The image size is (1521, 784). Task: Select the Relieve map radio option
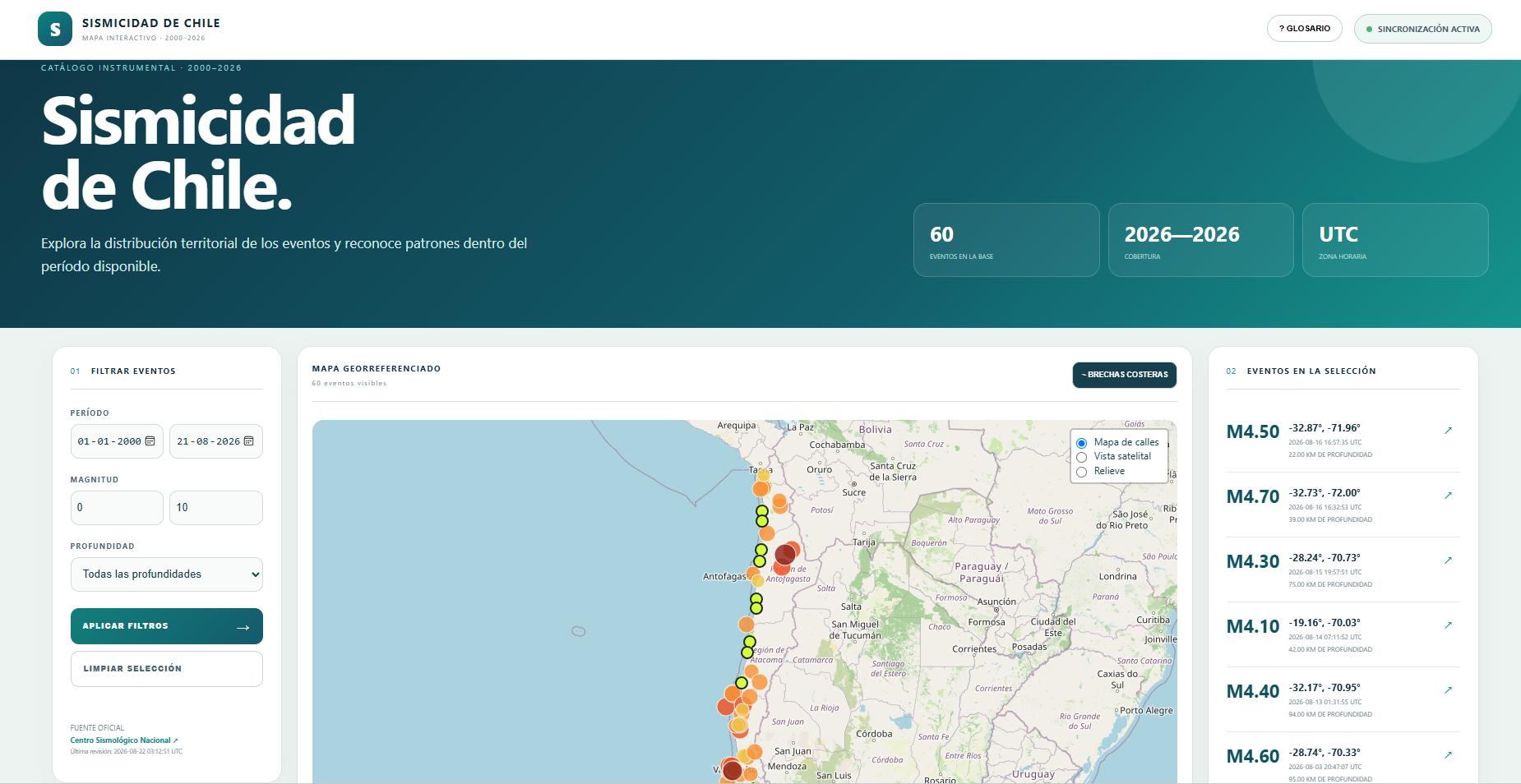(1081, 472)
